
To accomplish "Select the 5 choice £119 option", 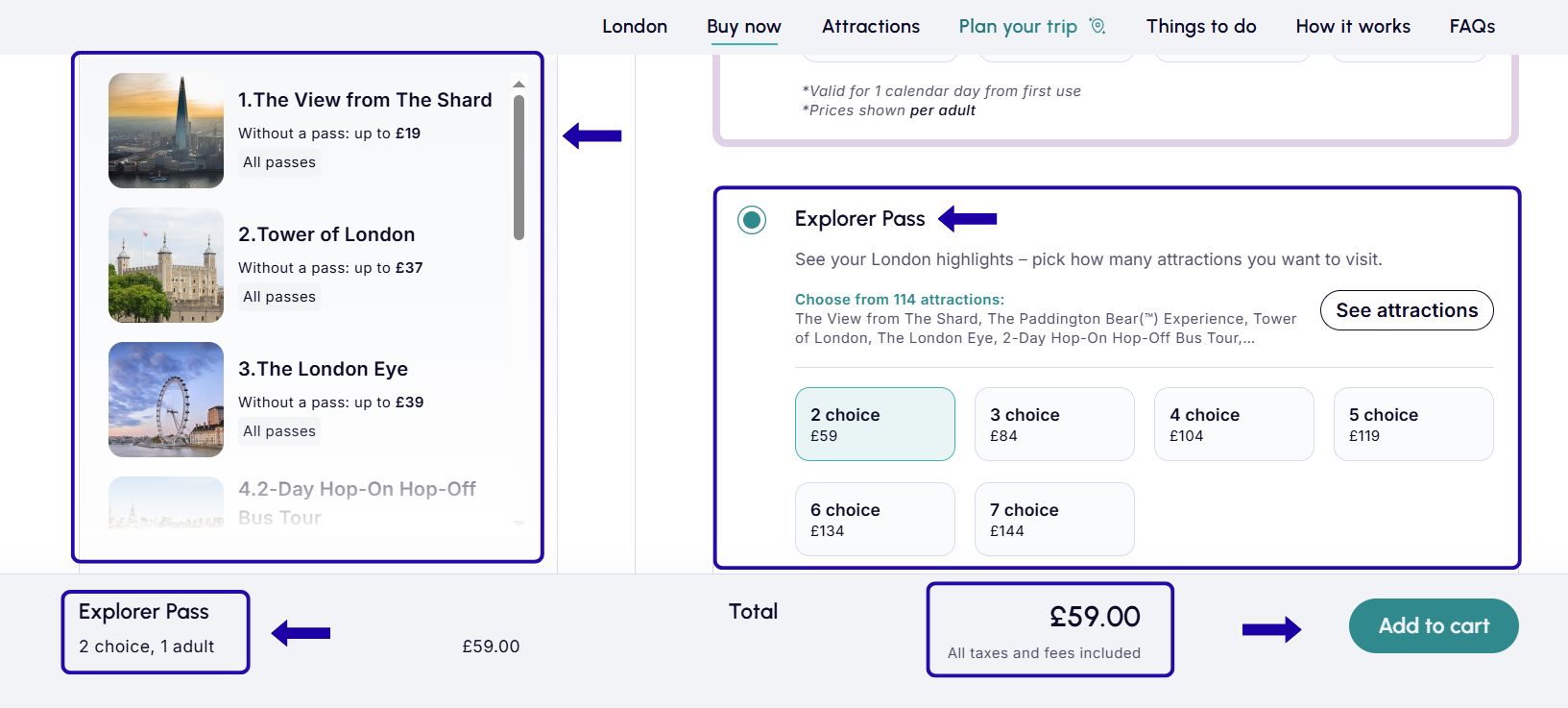I will coord(1412,424).
